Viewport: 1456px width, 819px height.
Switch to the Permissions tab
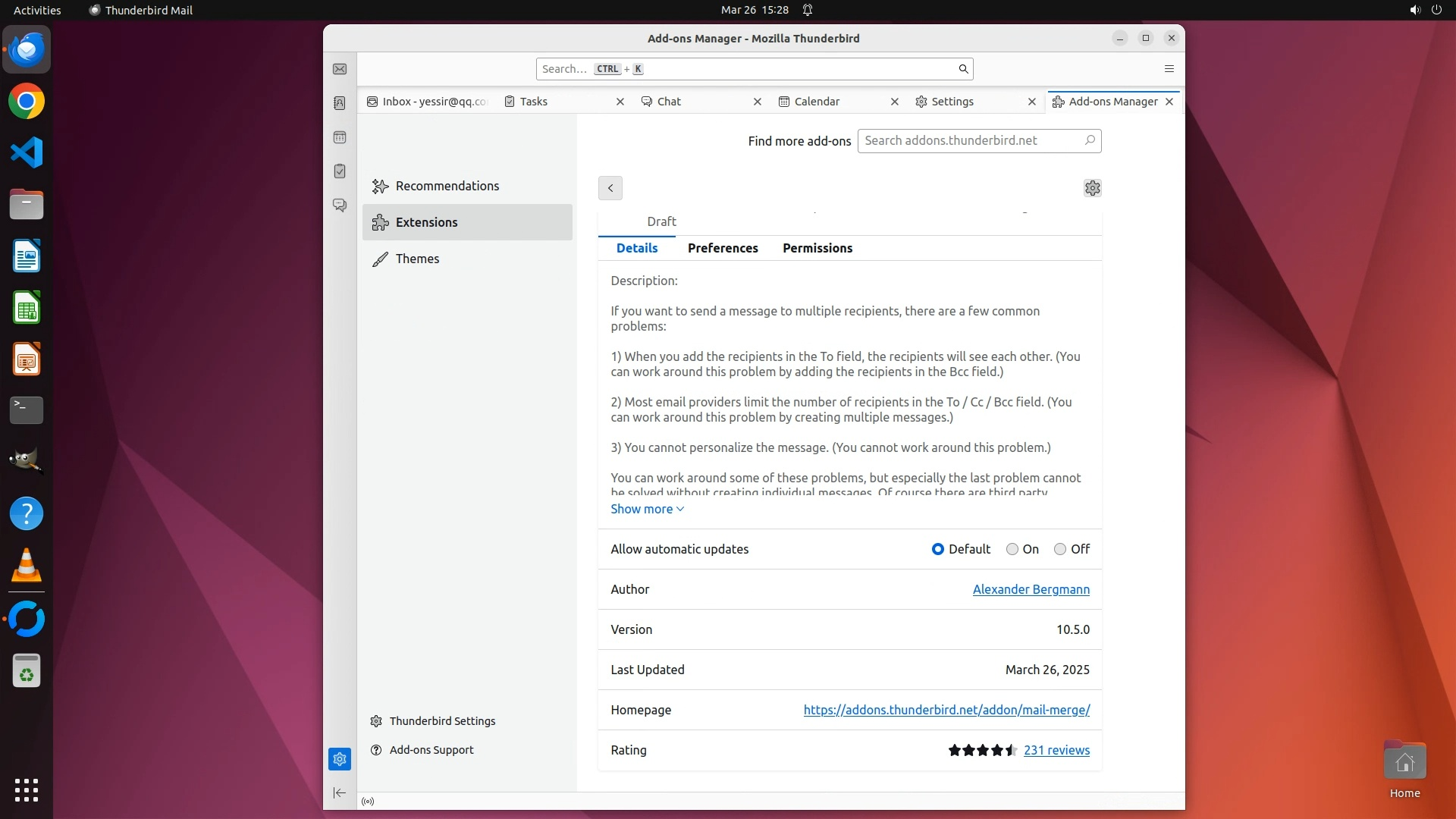click(x=817, y=248)
